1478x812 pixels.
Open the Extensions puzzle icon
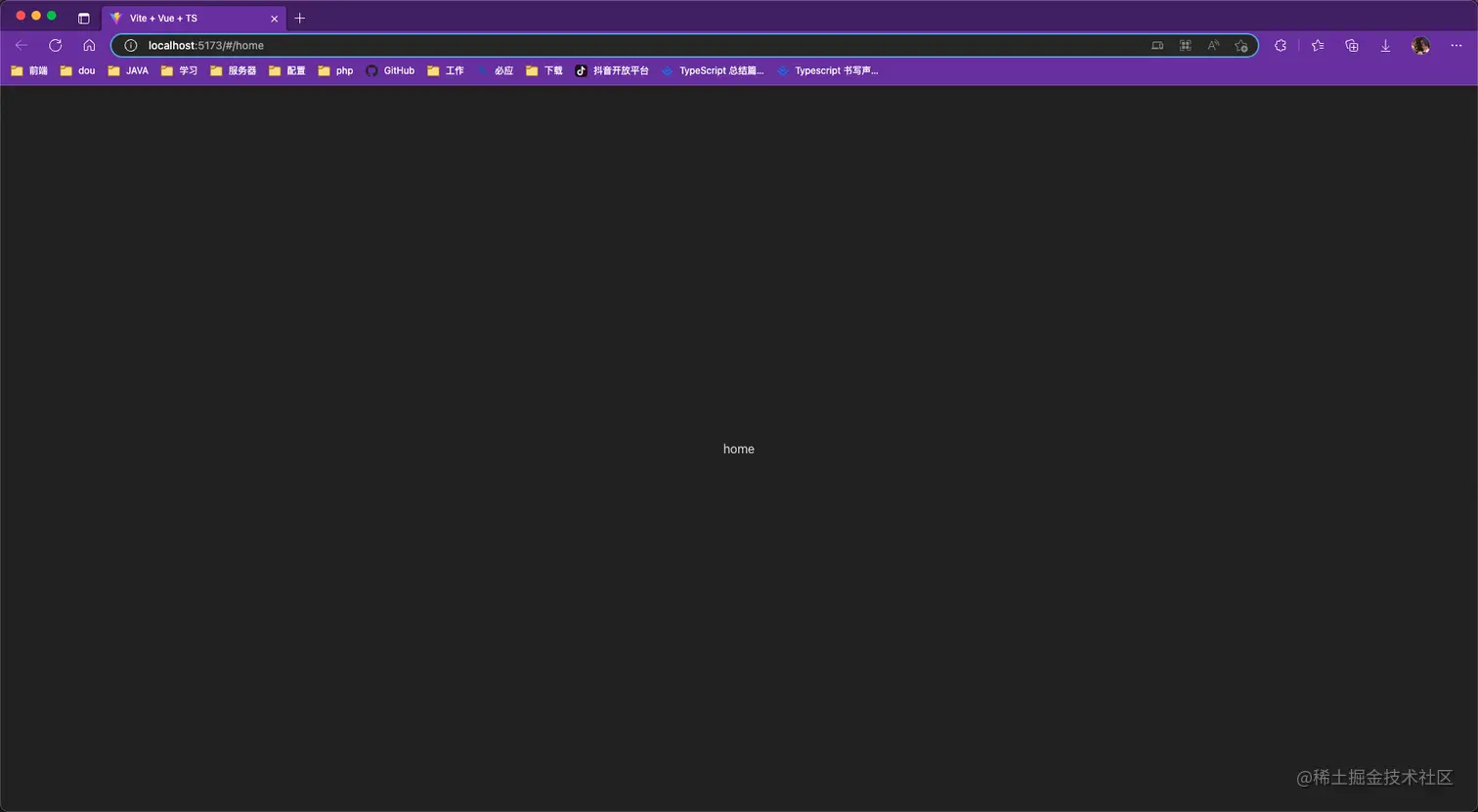(x=1281, y=45)
